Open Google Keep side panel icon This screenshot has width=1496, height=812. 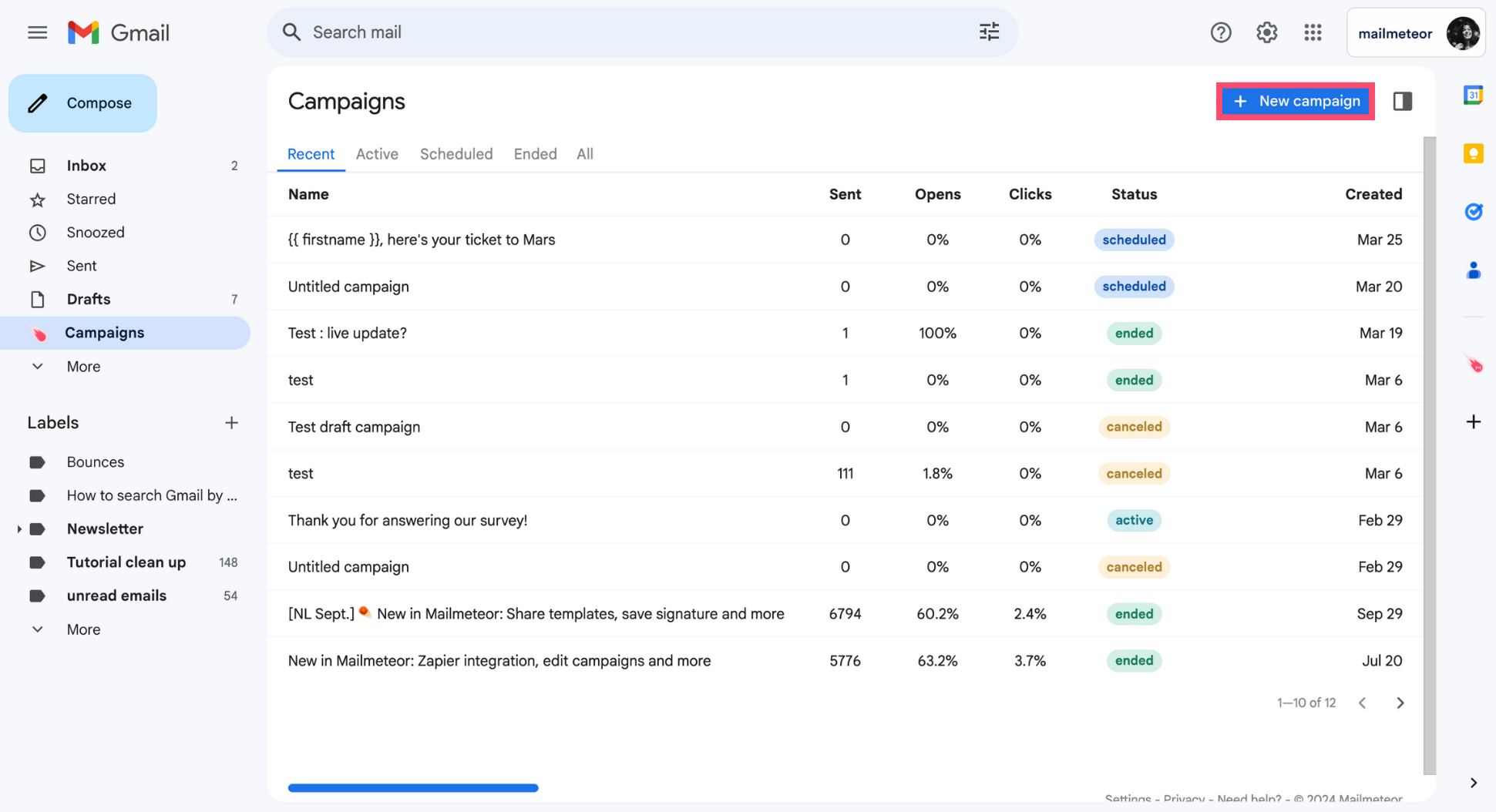point(1473,153)
